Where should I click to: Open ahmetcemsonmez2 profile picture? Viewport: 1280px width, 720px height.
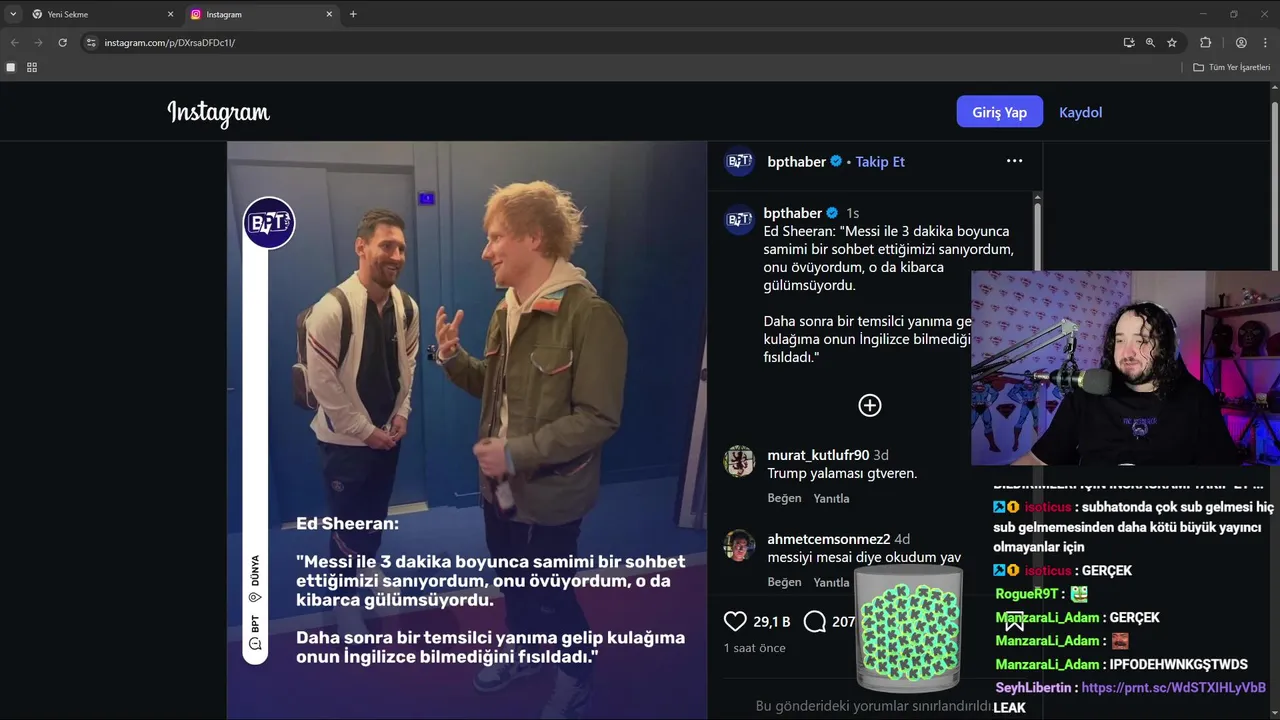(739, 545)
